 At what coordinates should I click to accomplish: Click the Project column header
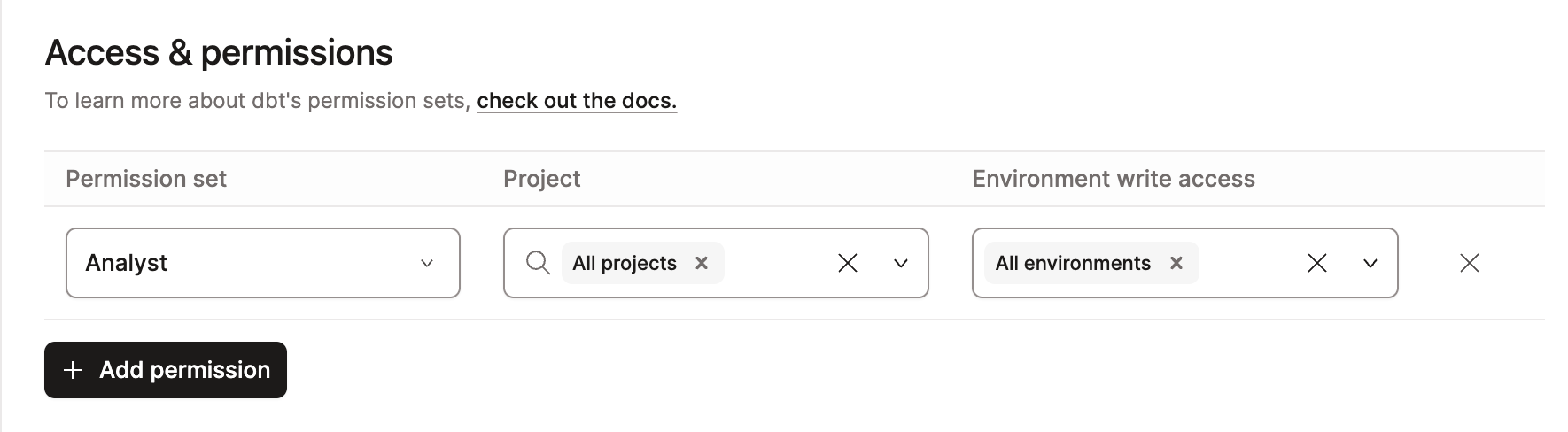pyautogui.click(x=541, y=179)
